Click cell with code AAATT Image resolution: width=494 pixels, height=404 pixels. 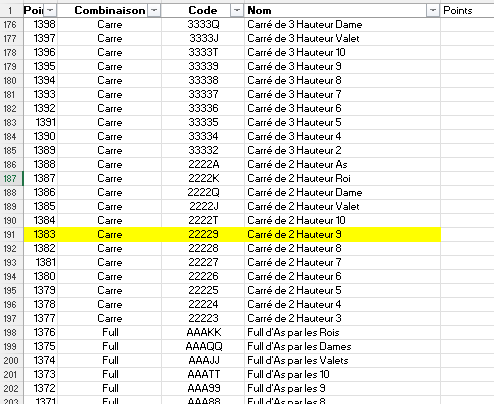(x=203, y=375)
